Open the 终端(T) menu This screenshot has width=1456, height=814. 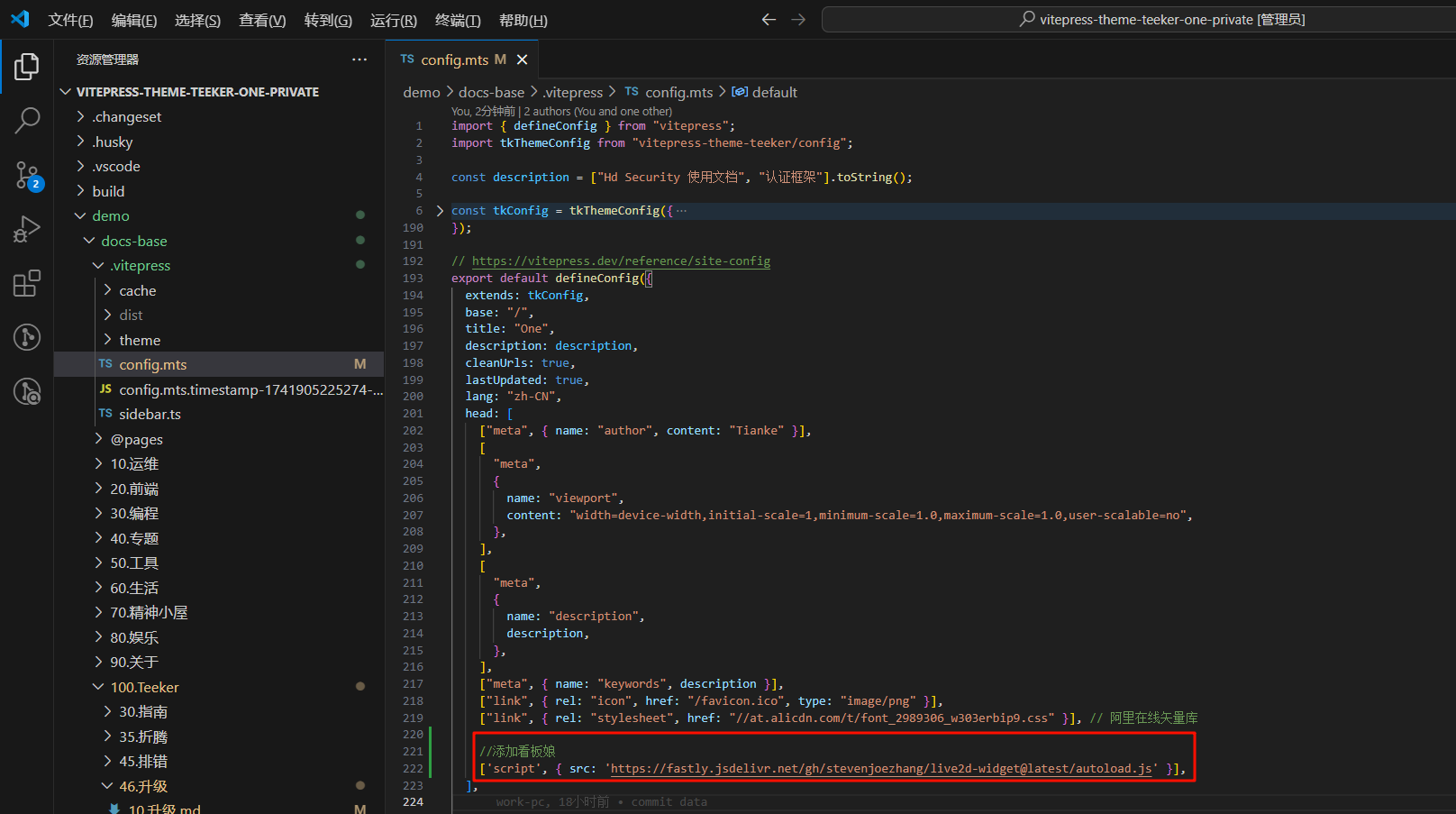pos(458,20)
